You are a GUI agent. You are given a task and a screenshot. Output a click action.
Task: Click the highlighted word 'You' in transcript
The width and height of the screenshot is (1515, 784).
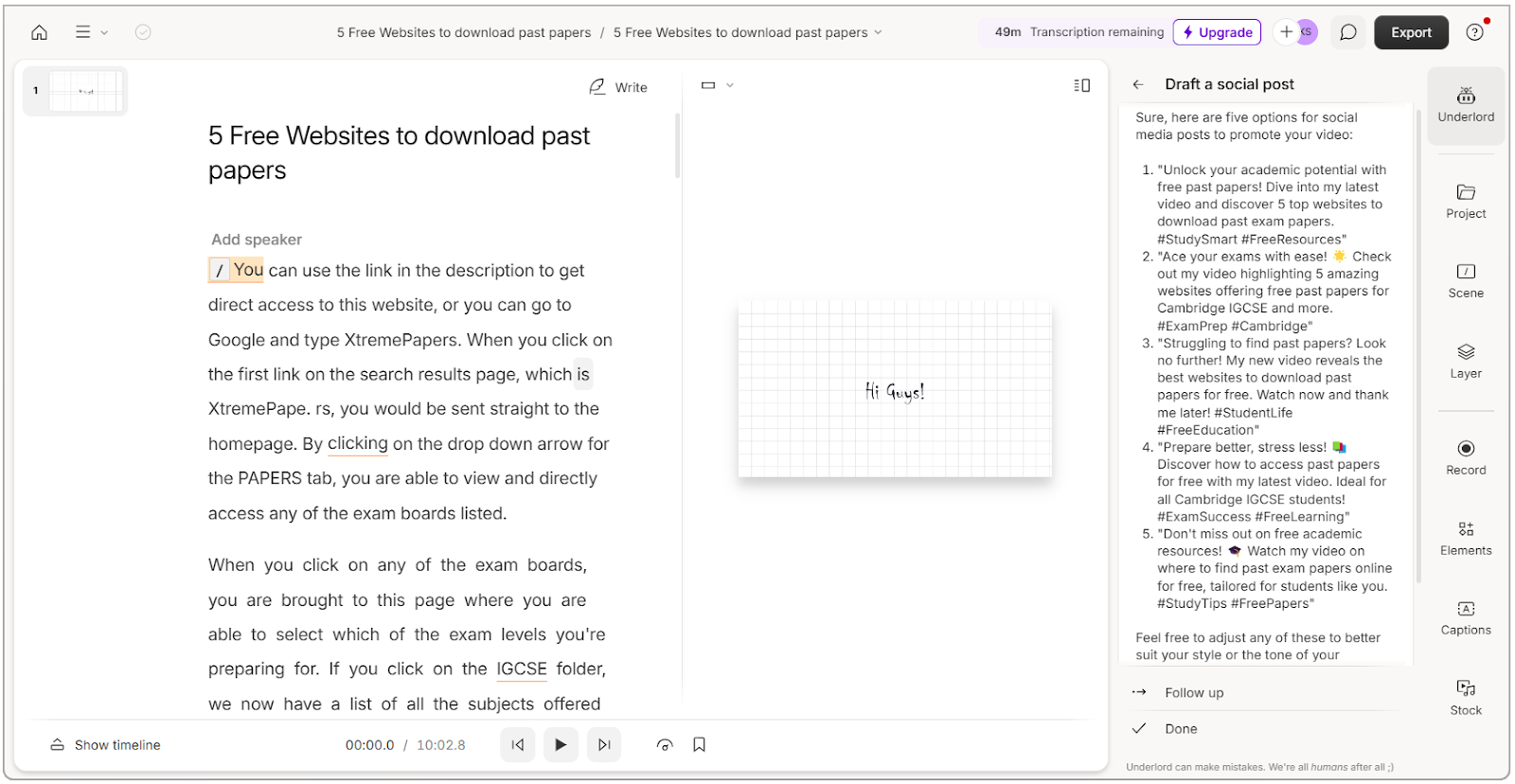(248, 270)
